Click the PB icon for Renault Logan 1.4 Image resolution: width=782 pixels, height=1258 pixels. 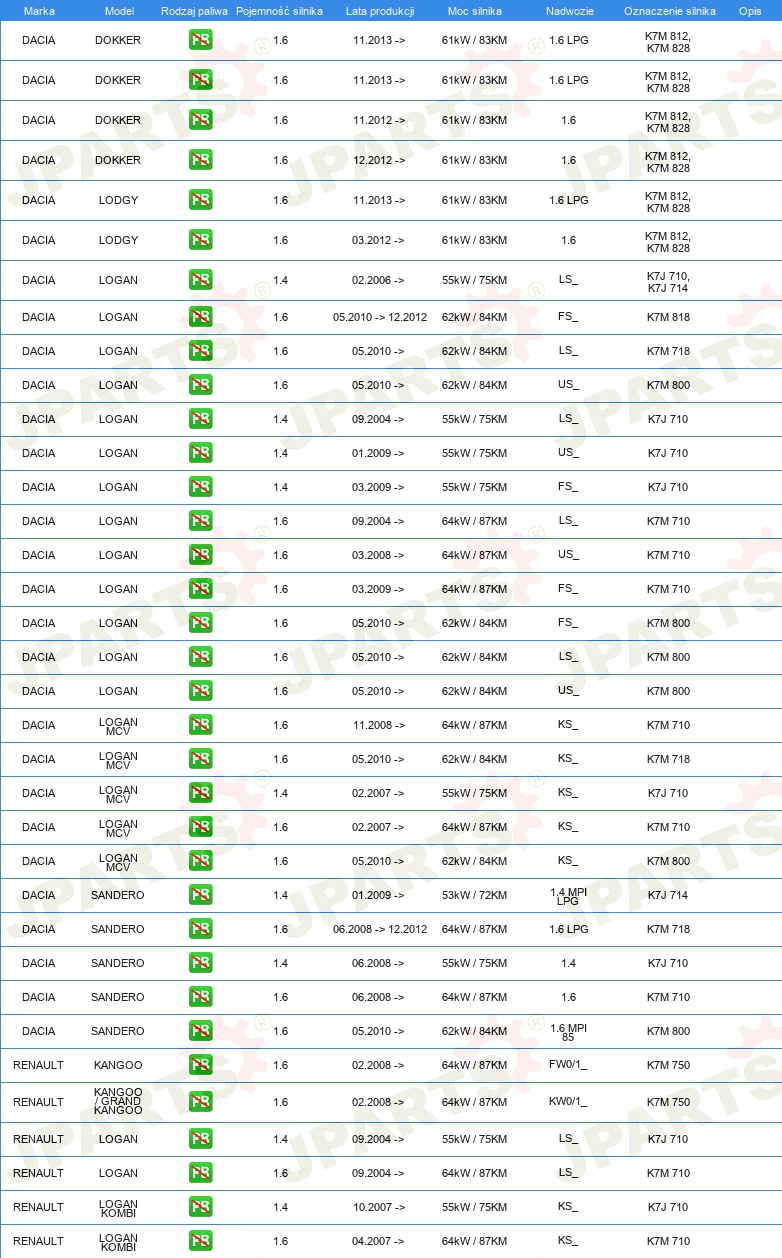click(200, 1139)
